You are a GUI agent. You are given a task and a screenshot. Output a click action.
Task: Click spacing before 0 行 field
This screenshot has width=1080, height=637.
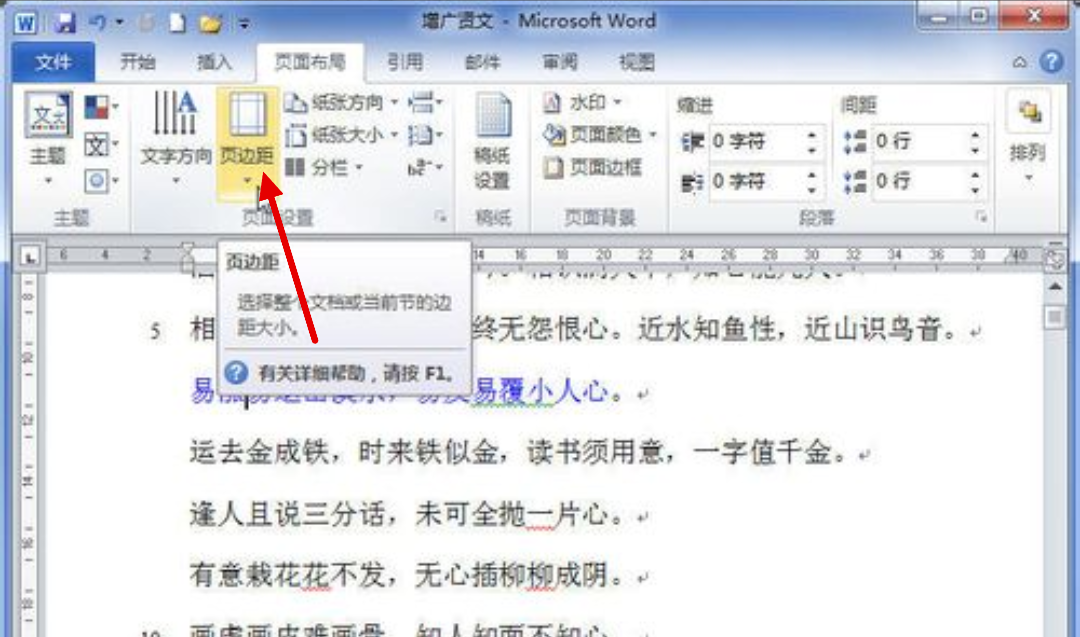coord(918,142)
